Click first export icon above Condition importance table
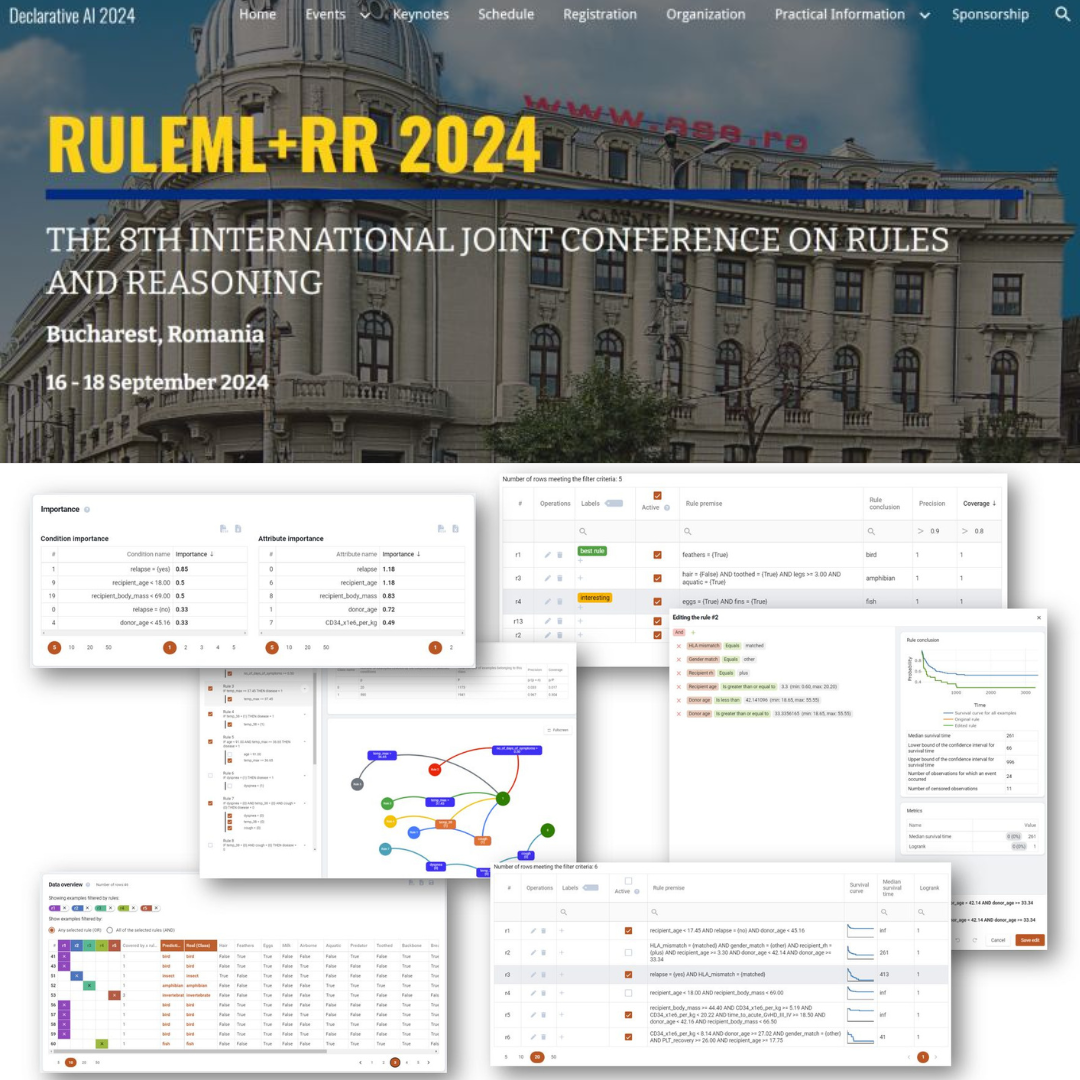This screenshot has height=1080, width=1080. pos(224,528)
